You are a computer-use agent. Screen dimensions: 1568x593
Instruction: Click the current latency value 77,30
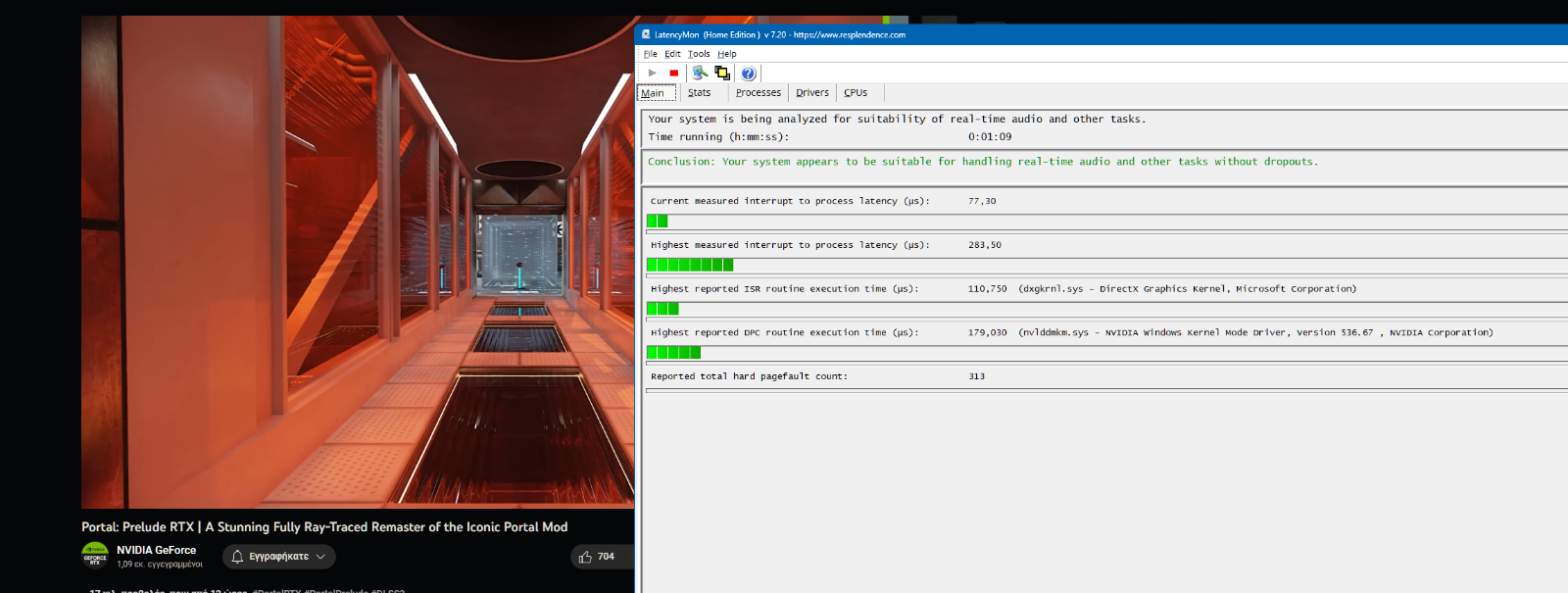[x=982, y=201]
